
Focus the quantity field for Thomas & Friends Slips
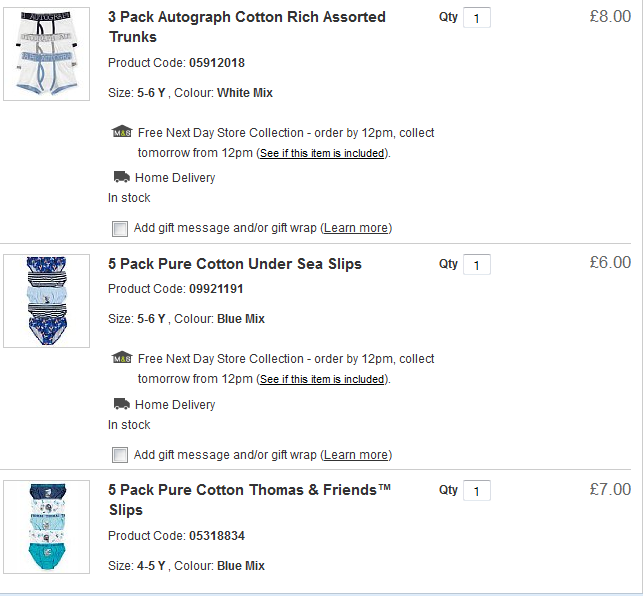tap(477, 491)
